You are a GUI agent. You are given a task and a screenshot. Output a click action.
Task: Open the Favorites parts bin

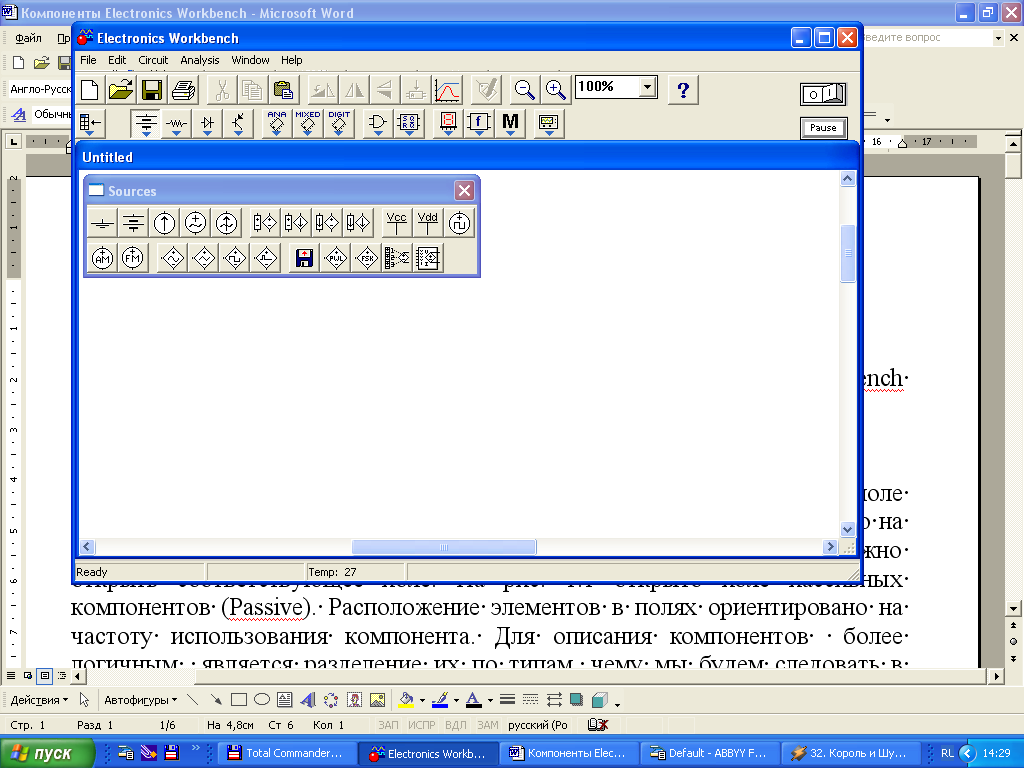90,123
